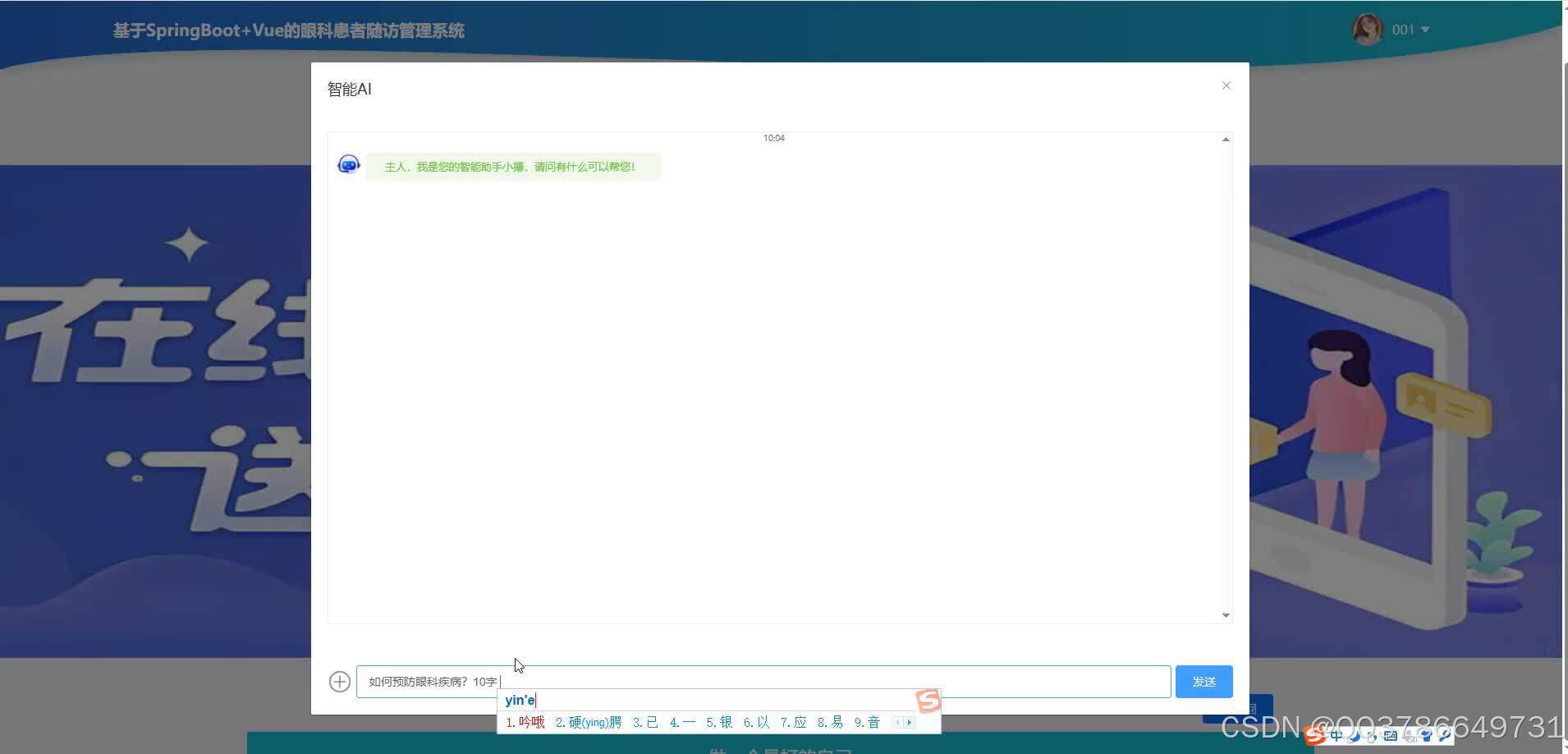
Task: Choose IME candidate 3 已
Action: (646, 723)
